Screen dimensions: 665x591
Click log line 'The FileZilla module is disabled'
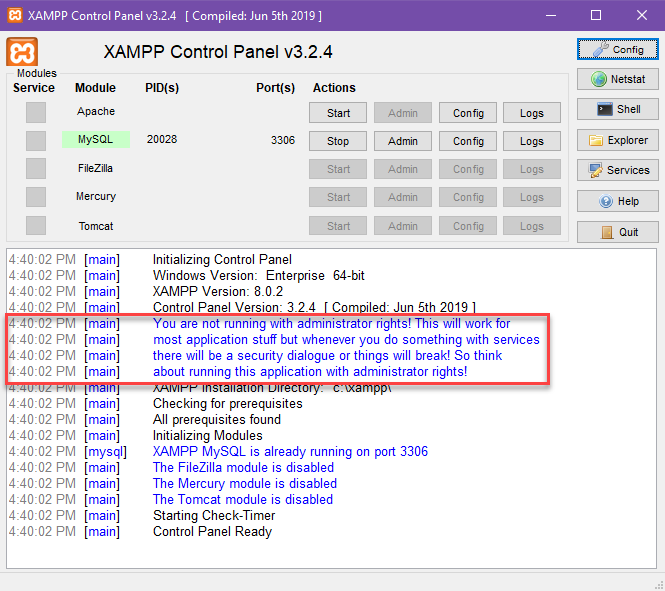click(x=243, y=467)
